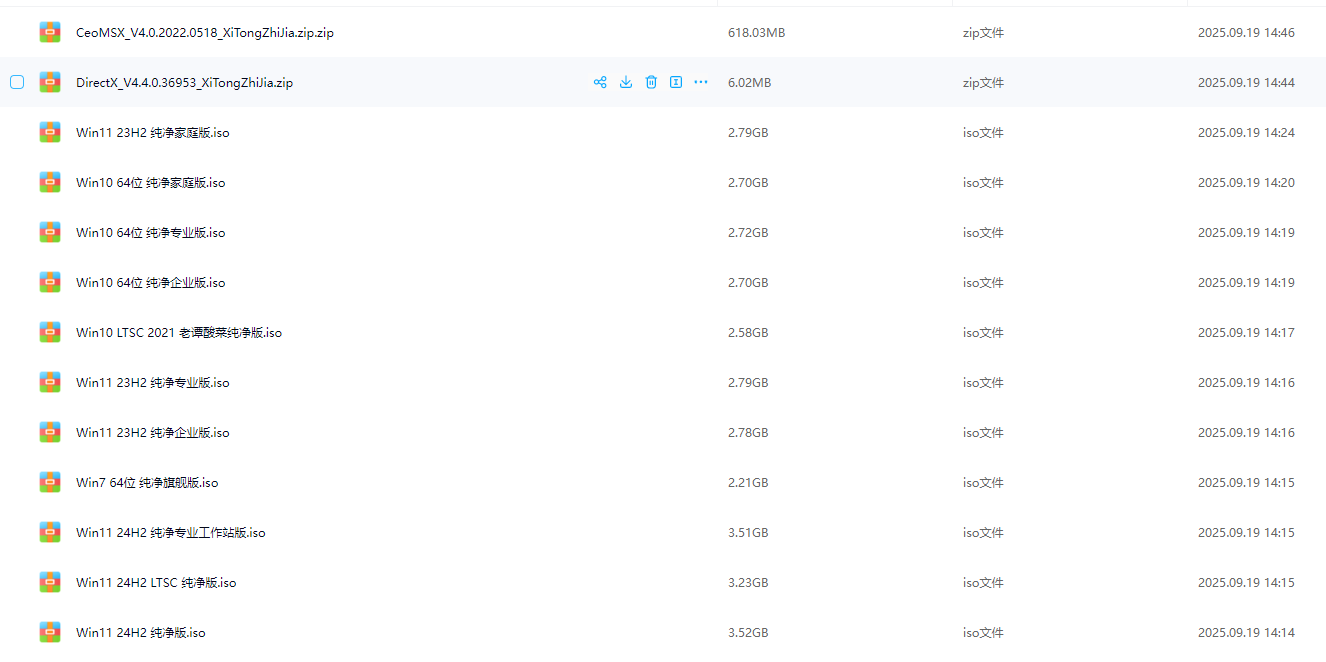This screenshot has height=662, width=1326.
Task: Click the iso文件 type of Win7 旗舰版 row
Action: (x=983, y=482)
